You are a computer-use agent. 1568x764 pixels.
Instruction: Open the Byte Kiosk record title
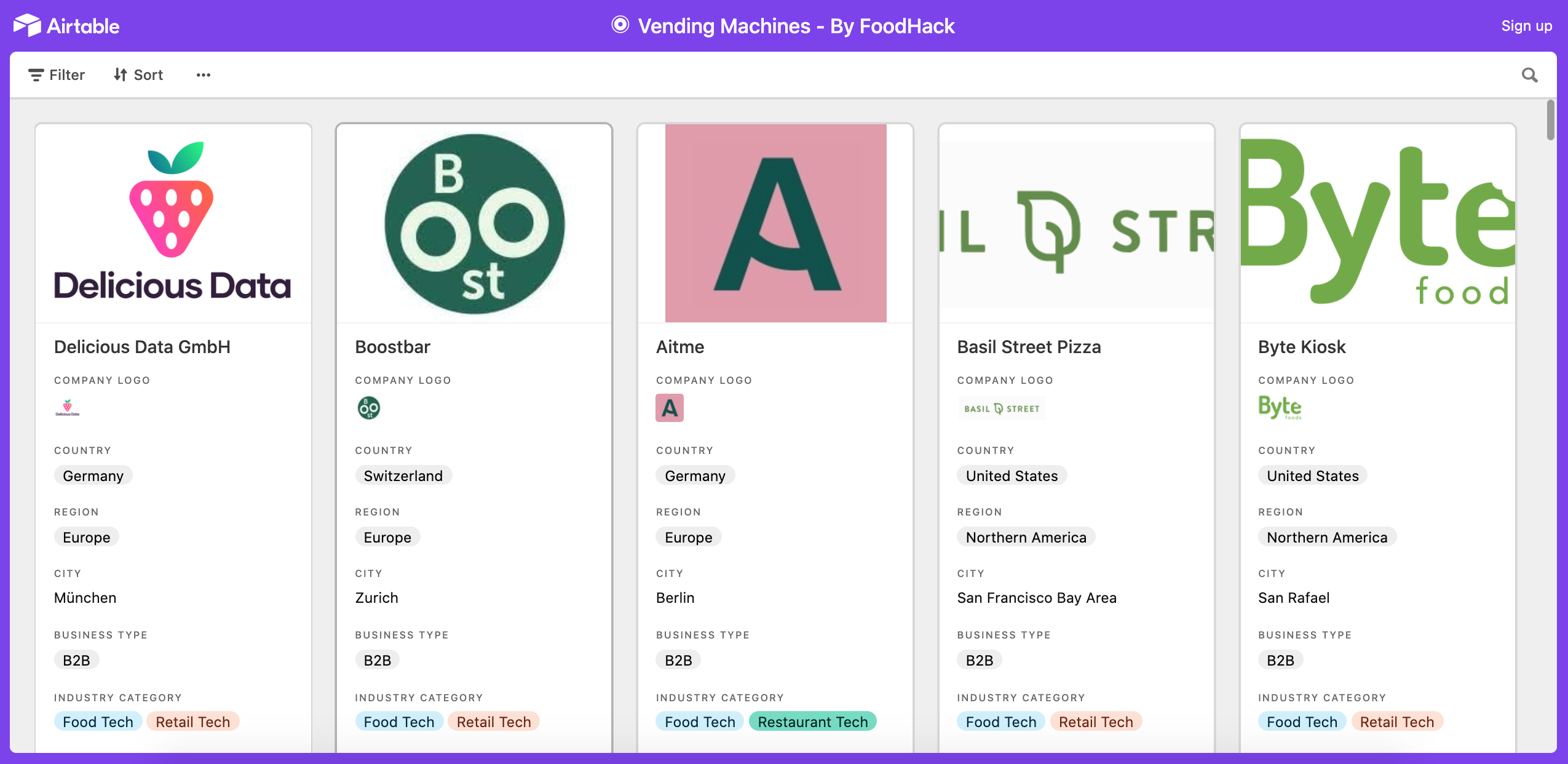[x=1302, y=347]
